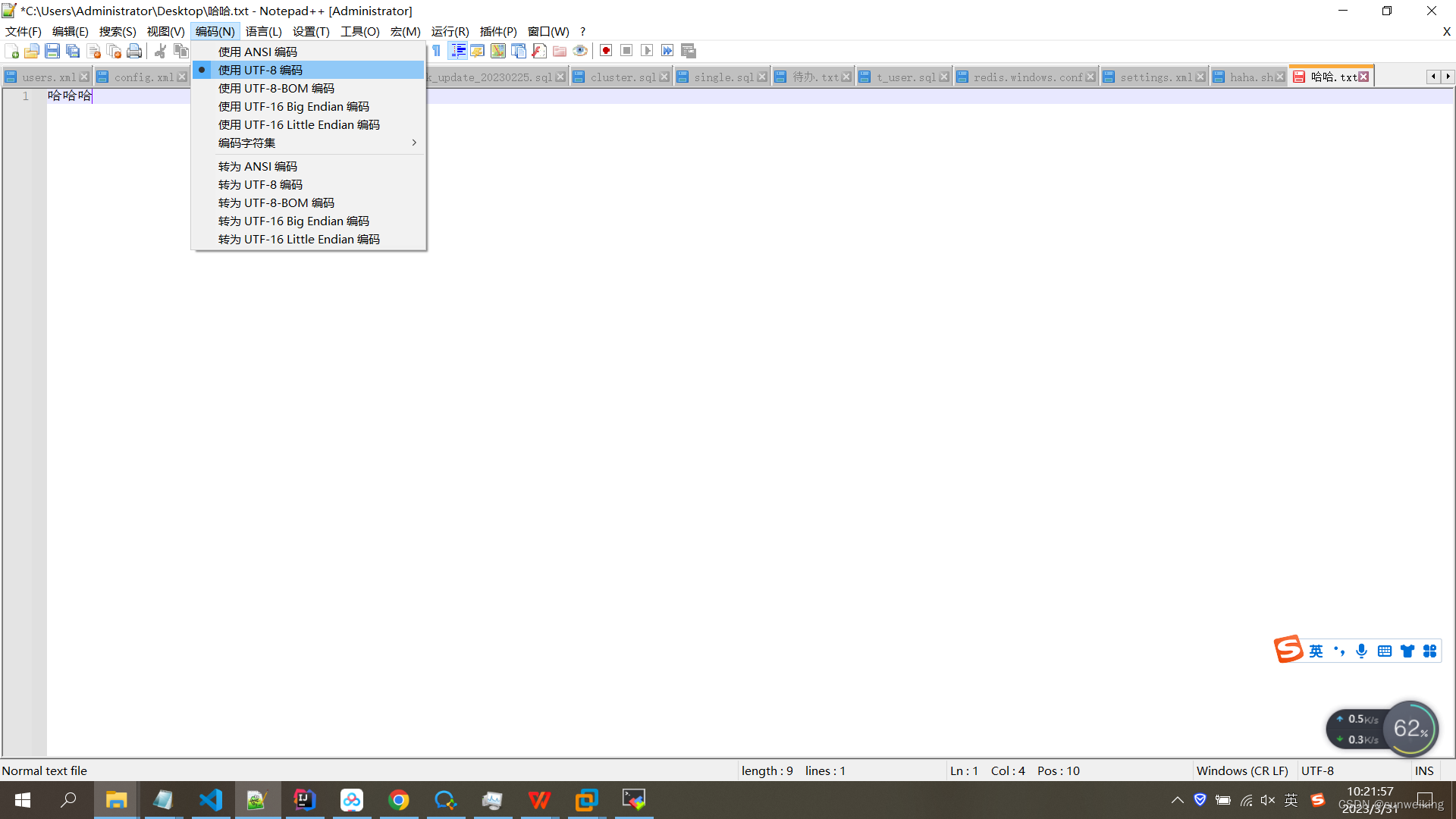The width and height of the screenshot is (1456, 819).
Task: Click the Print toolbar icon
Action: pyautogui.click(x=134, y=51)
